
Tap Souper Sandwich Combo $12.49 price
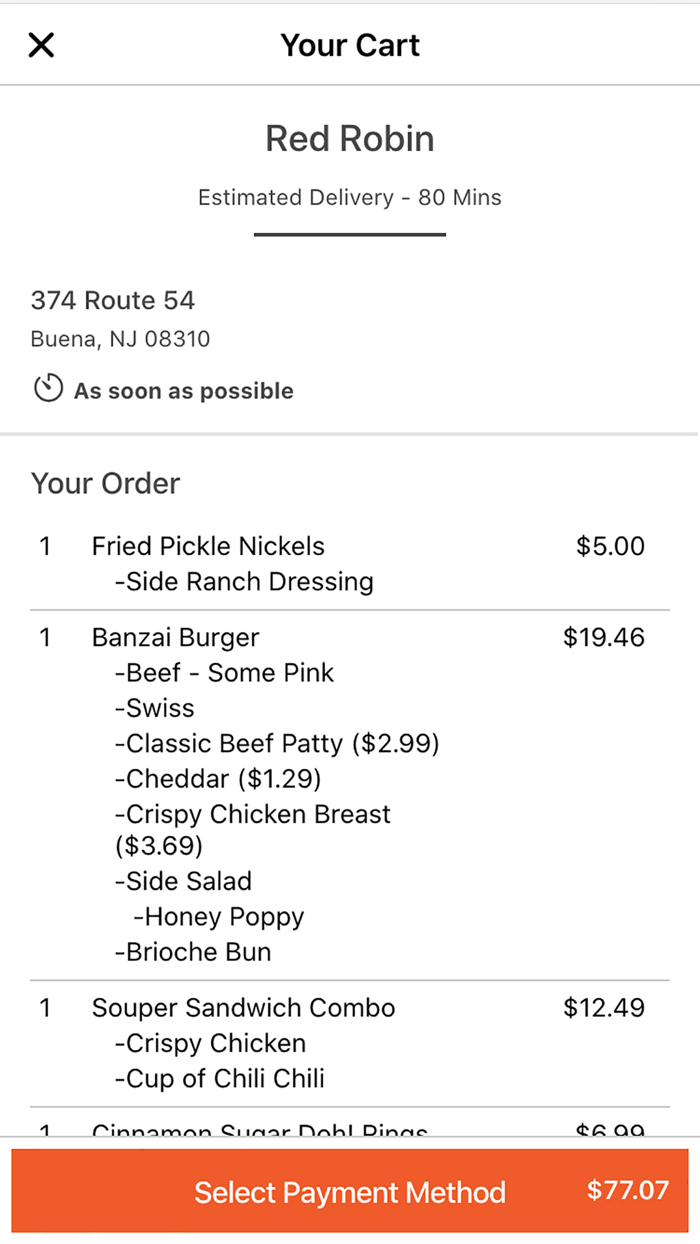coord(604,1007)
